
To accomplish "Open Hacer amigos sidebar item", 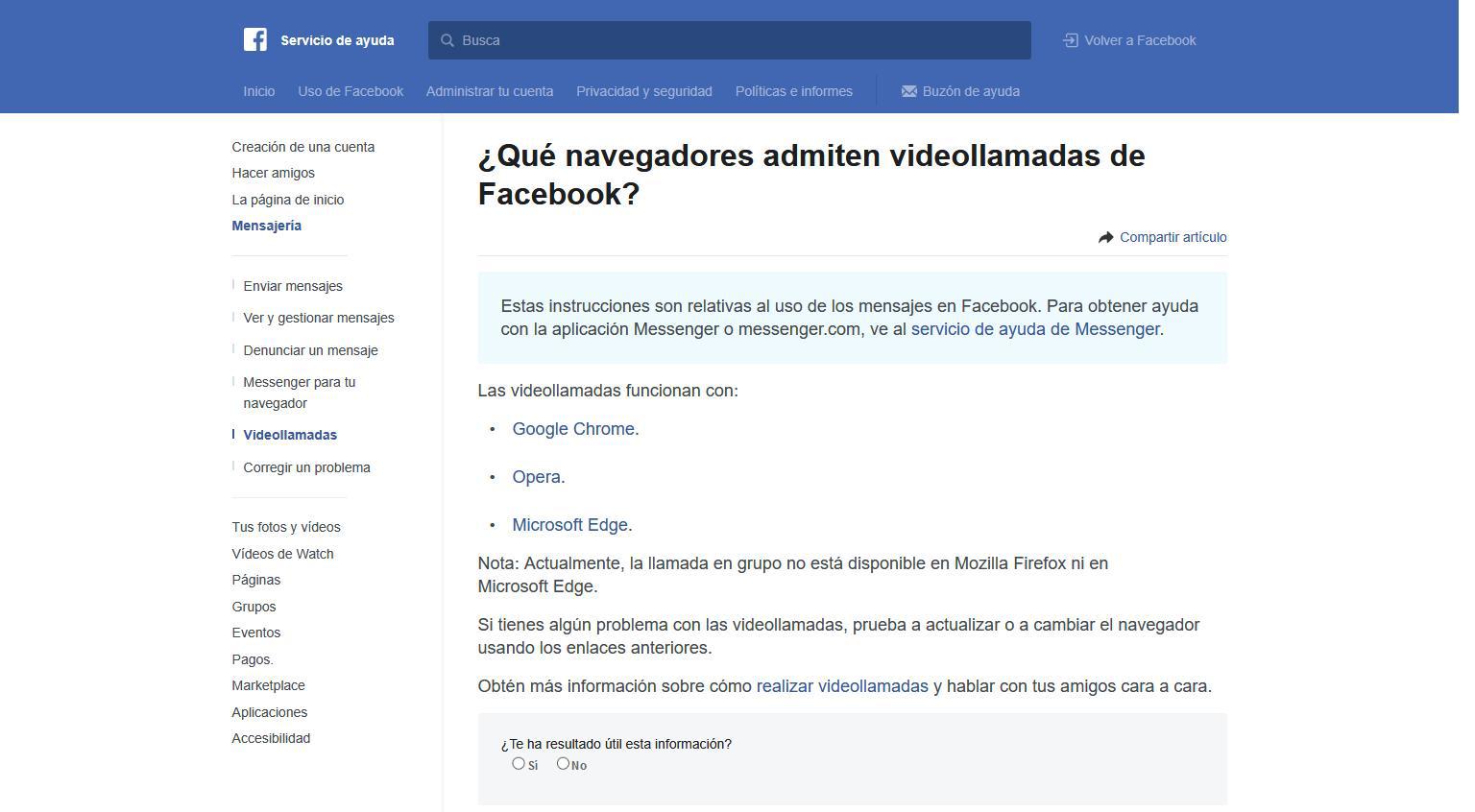I will [x=274, y=173].
